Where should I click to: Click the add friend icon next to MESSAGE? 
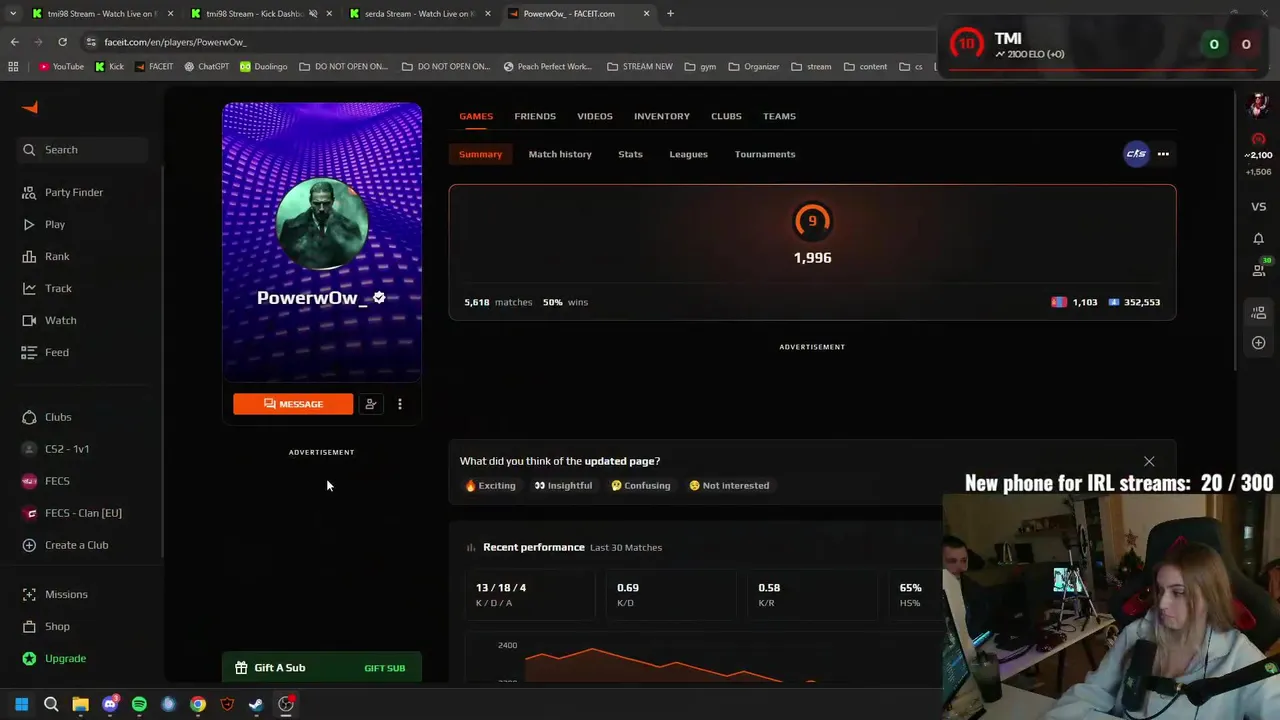click(x=370, y=404)
